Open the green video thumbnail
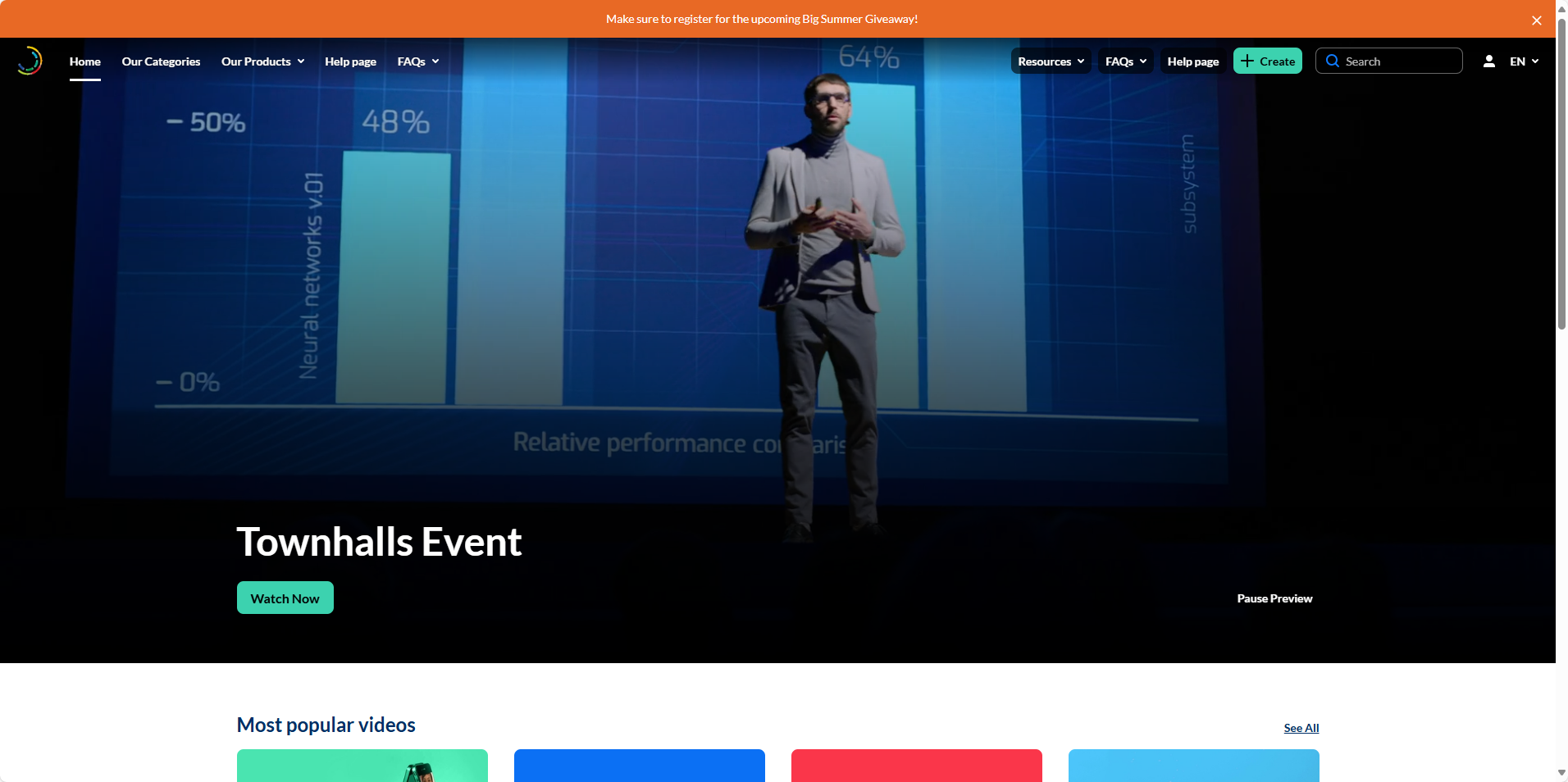The height and width of the screenshot is (782, 1568). (362, 766)
